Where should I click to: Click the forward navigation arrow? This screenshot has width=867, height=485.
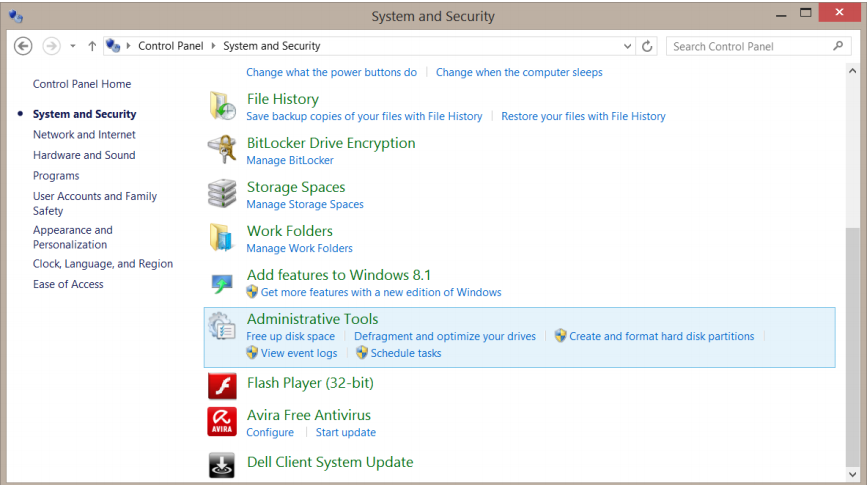point(51,46)
